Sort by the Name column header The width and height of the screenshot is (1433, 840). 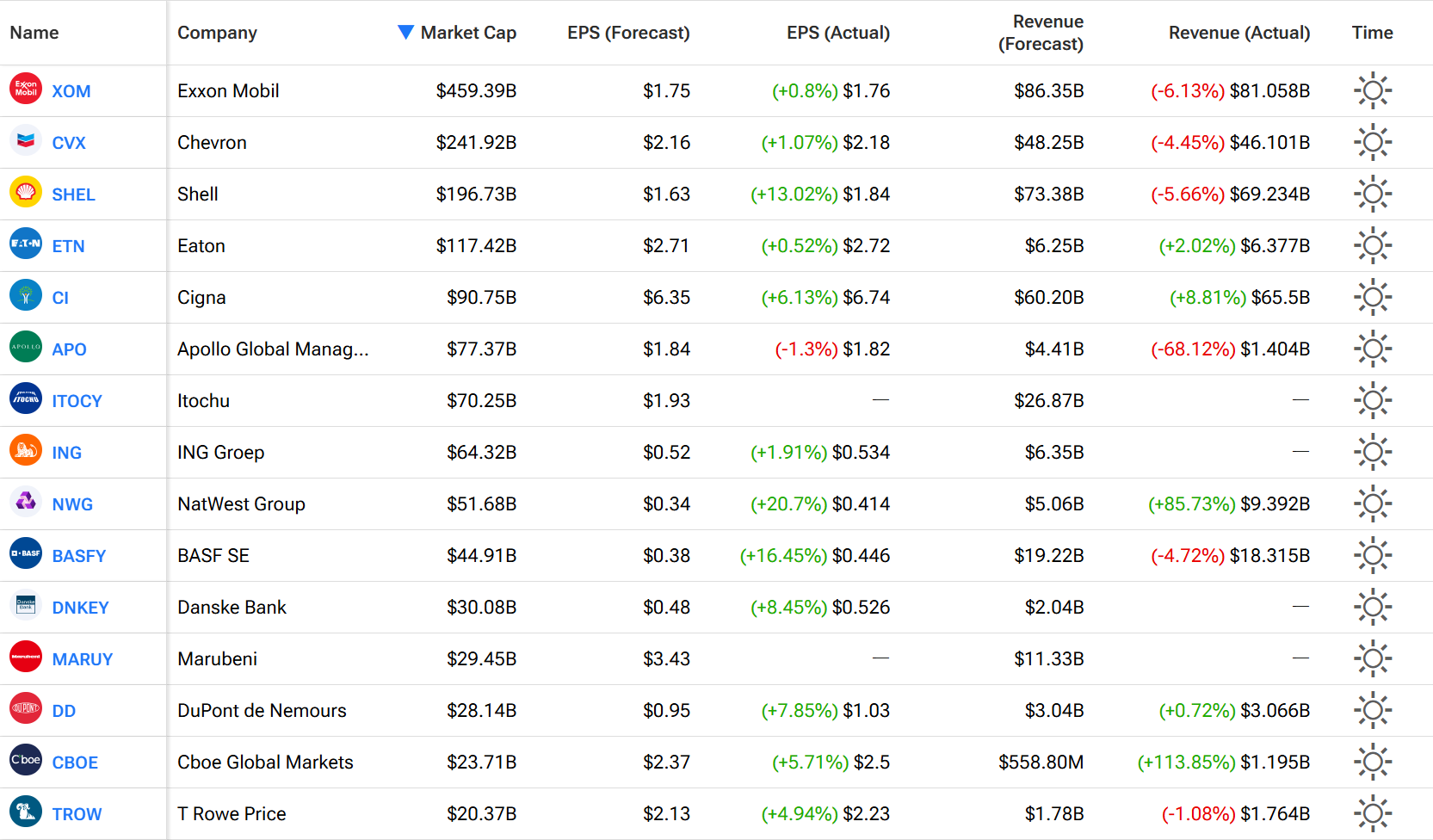34,33
